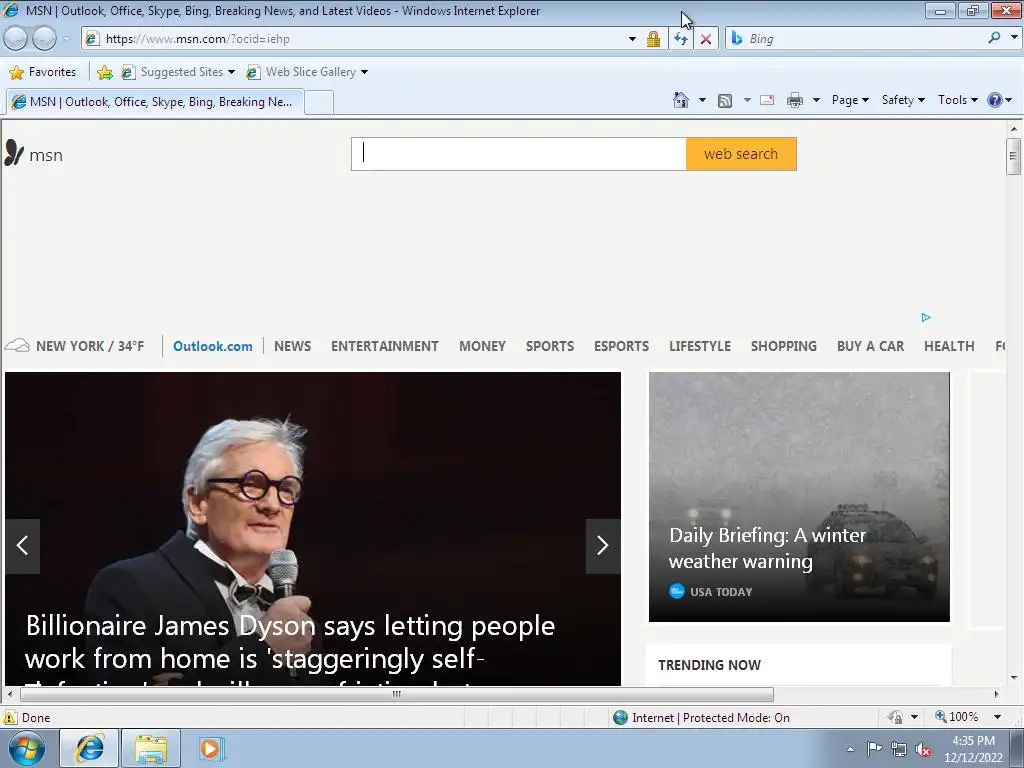Image resolution: width=1024 pixels, height=768 pixels.
Task: Show previous slide in headline carousel
Action: click(x=23, y=546)
